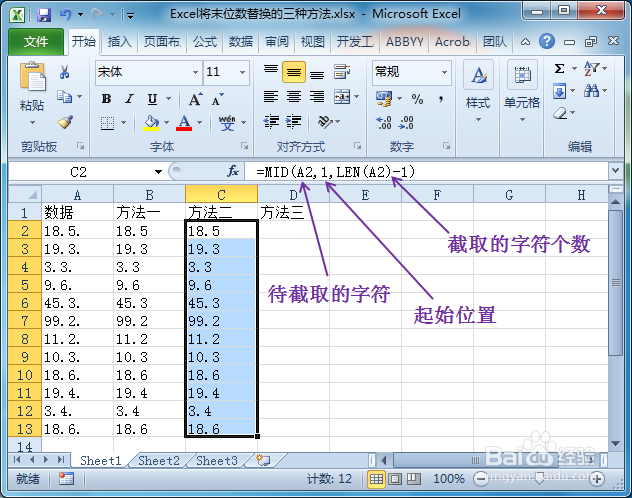Click the zoom in plus button
This screenshot has height=498, width=632.
pos(597,479)
